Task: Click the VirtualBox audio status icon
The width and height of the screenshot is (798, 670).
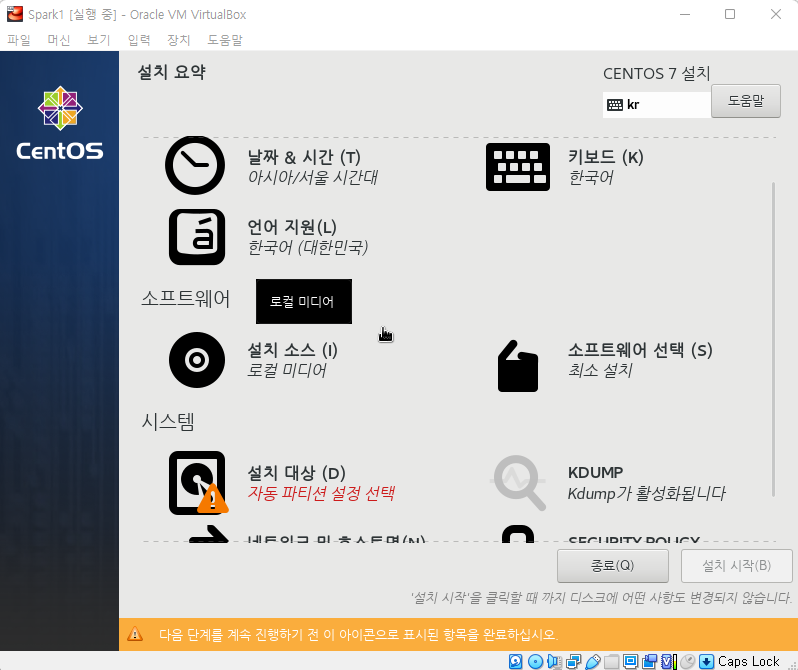Action: pyautogui.click(x=554, y=661)
